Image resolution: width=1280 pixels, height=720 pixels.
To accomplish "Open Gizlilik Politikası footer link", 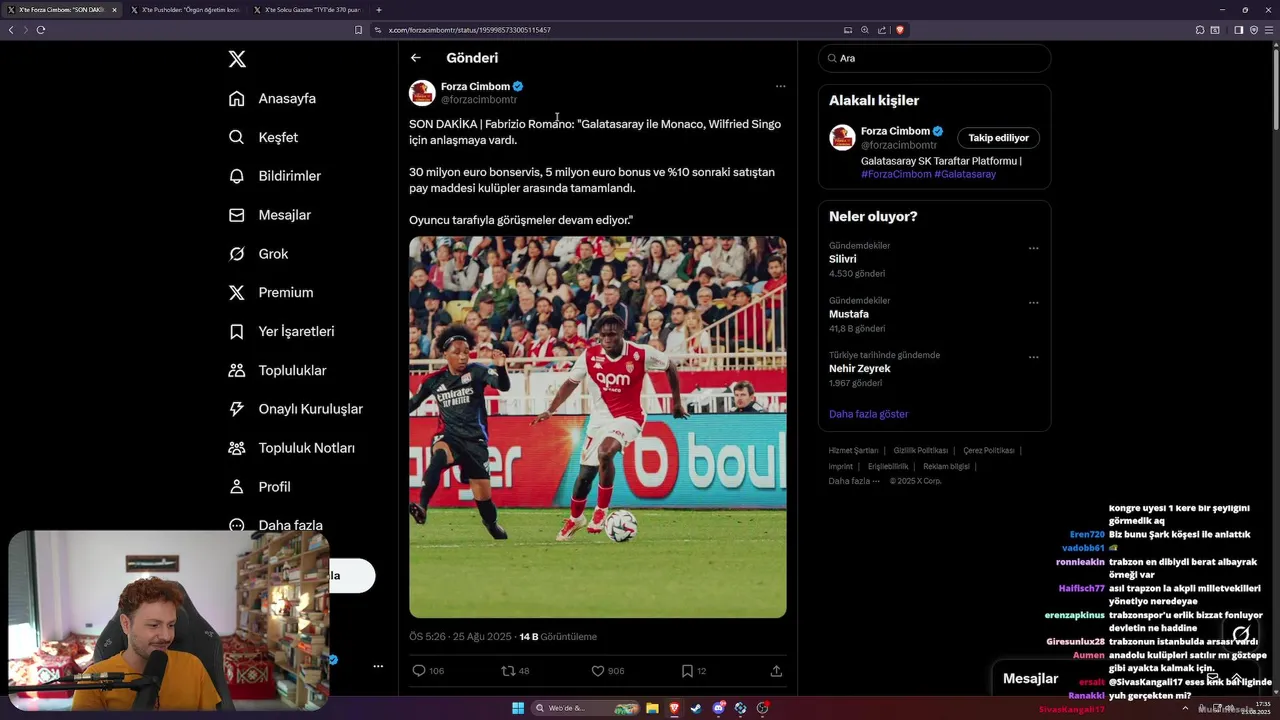I will click(x=921, y=451).
